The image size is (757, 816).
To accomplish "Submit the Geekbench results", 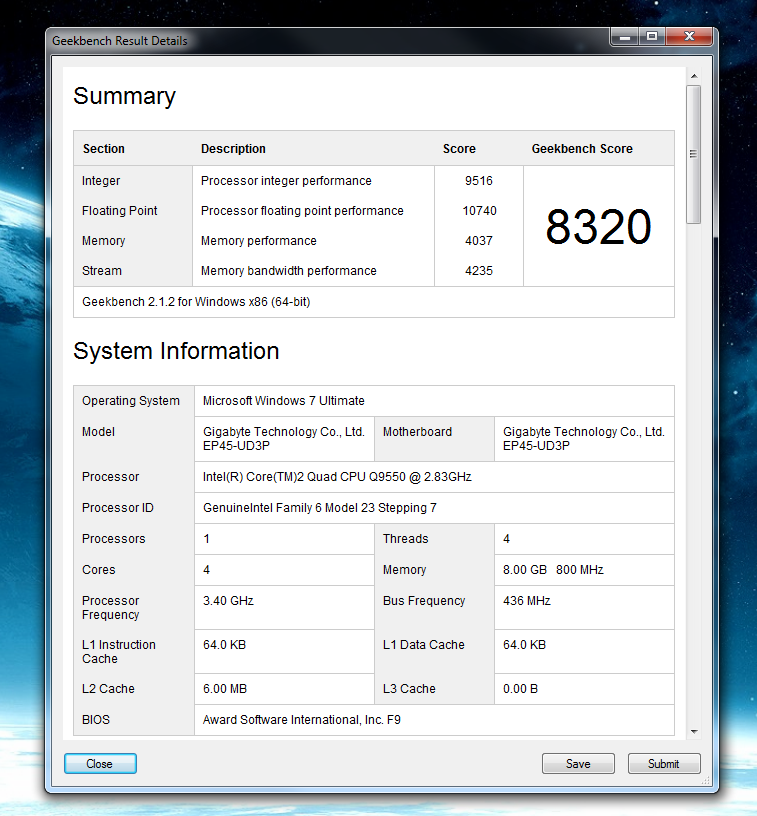I will click(664, 763).
